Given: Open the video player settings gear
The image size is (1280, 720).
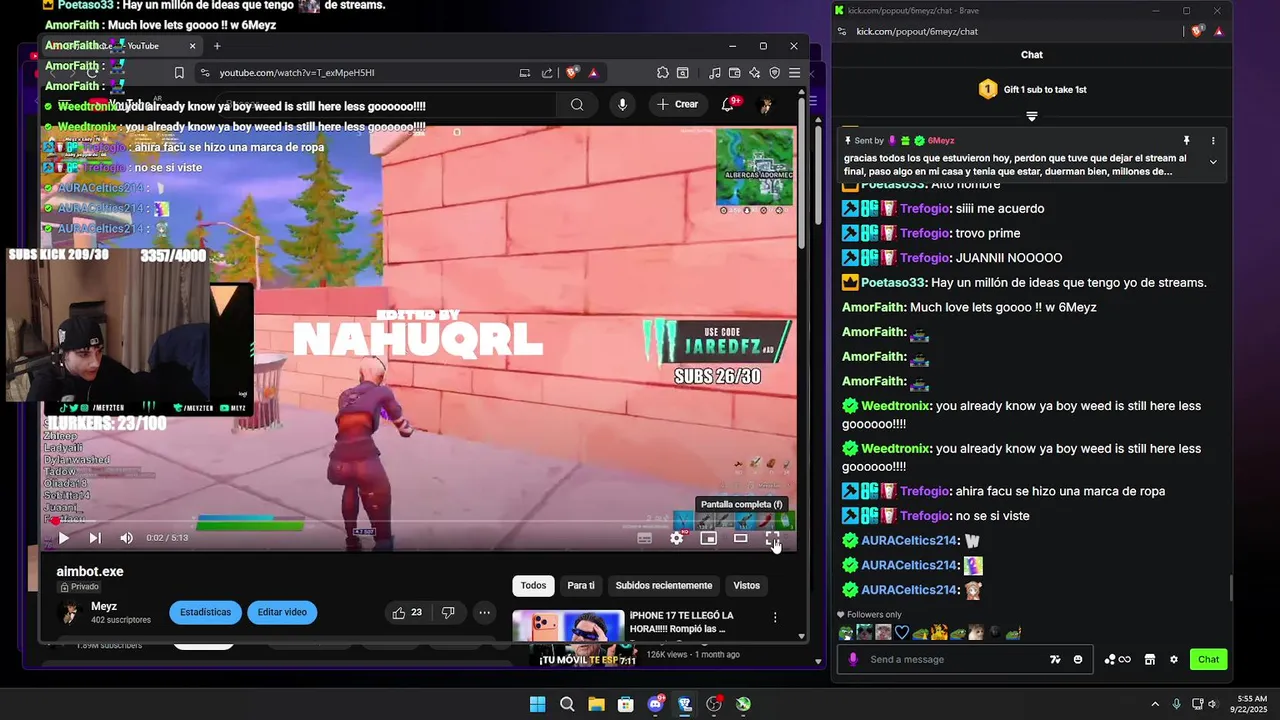Looking at the screenshot, I should click(x=677, y=538).
